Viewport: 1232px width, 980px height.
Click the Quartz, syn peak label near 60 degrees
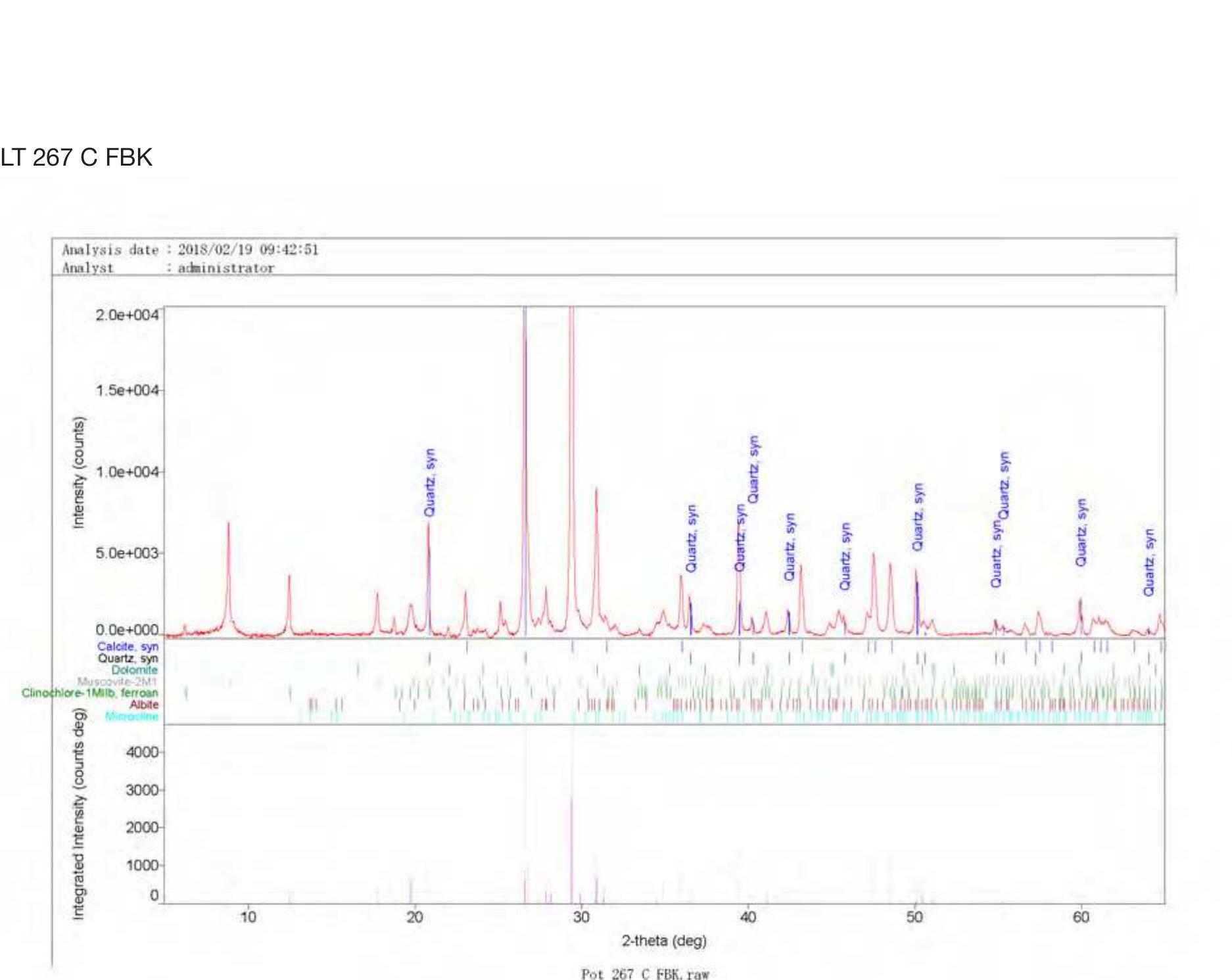tap(1081, 532)
